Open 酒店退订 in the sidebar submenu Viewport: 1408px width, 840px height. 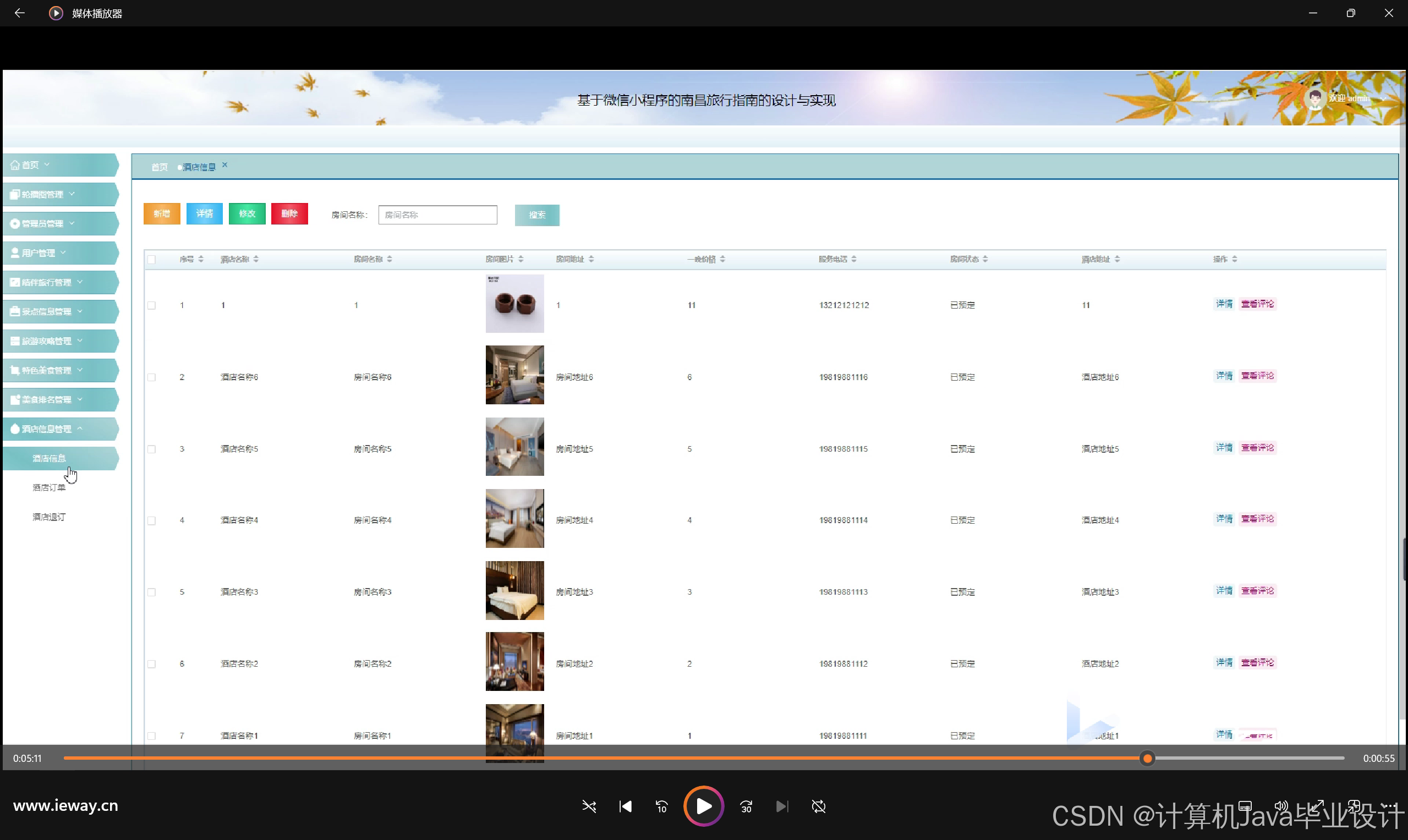(50, 517)
